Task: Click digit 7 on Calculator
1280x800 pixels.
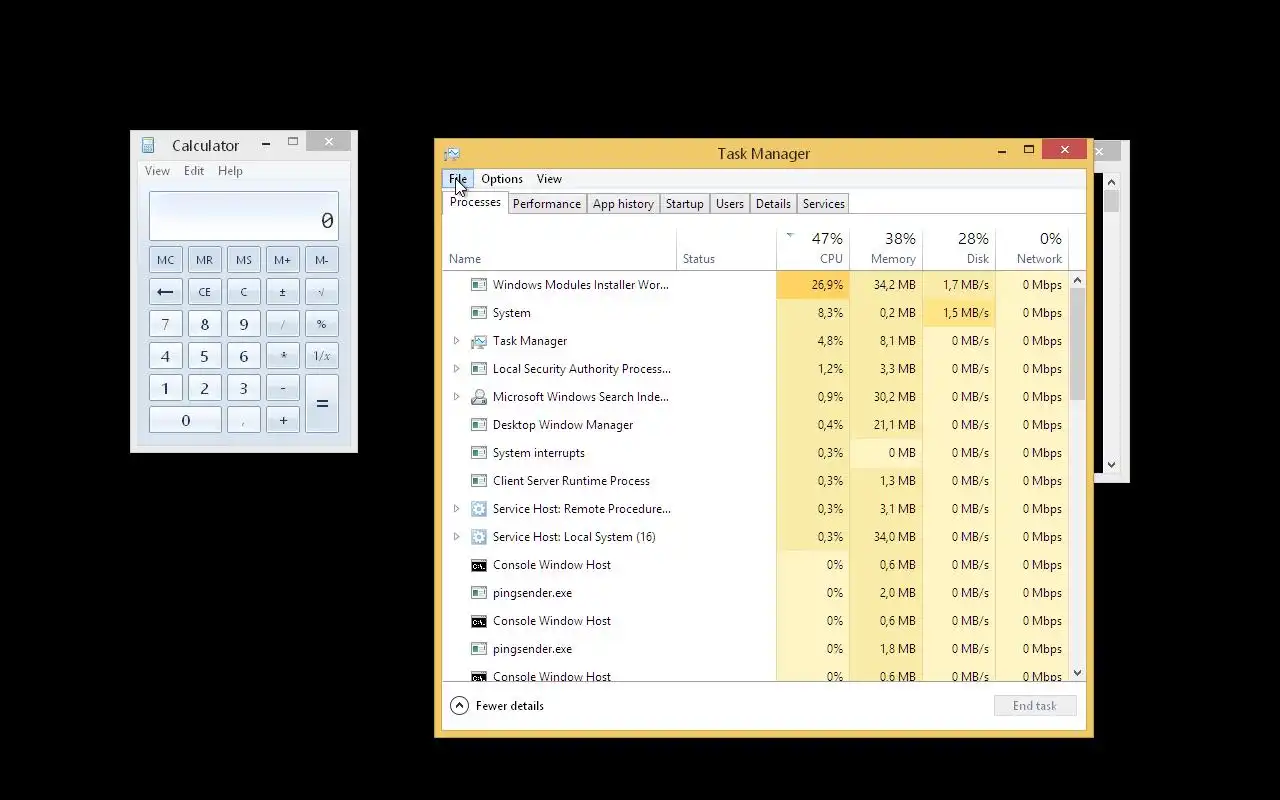Action: click(165, 324)
